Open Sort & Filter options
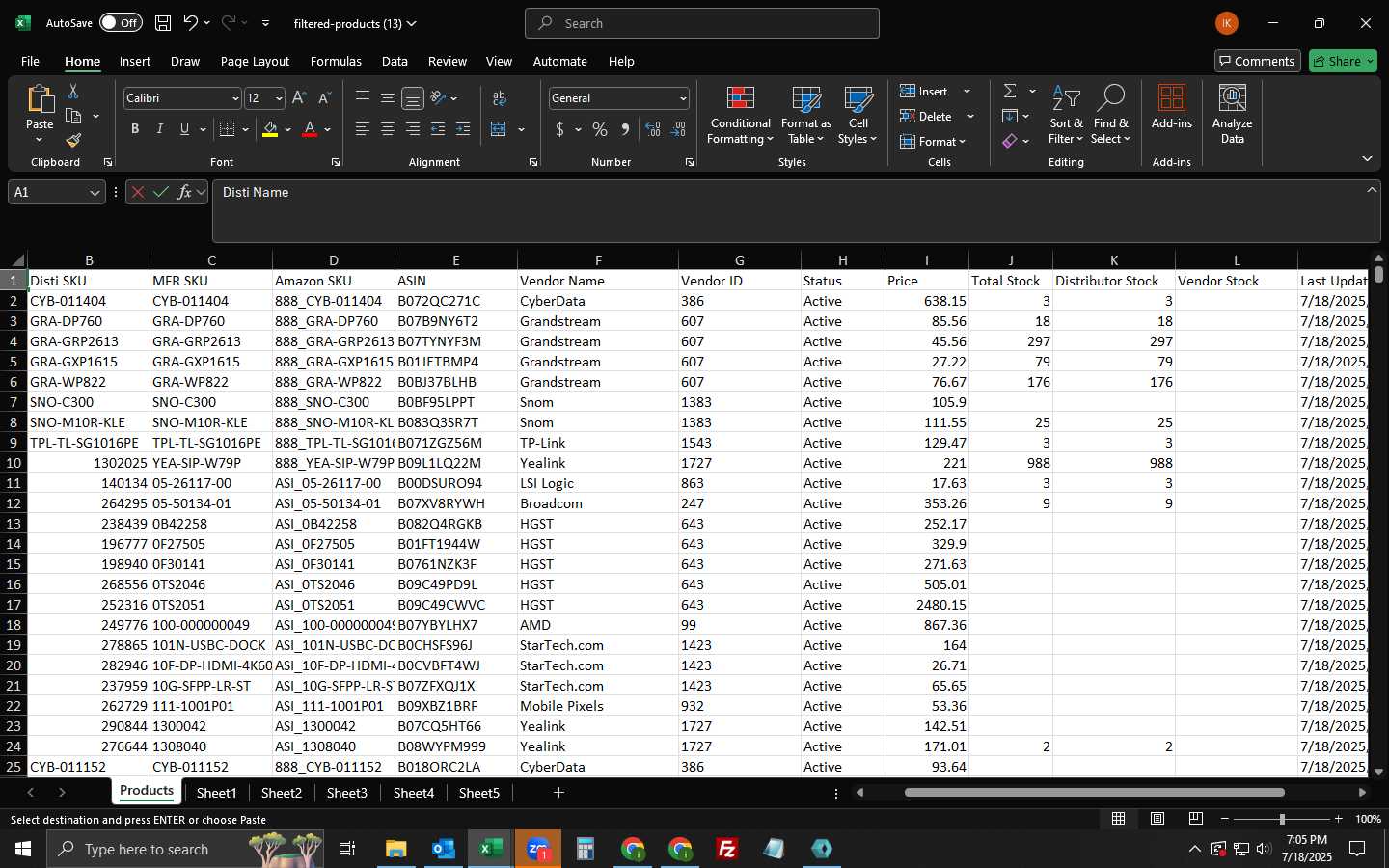The width and height of the screenshot is (1389, 868). click(x=1066, y=115)
